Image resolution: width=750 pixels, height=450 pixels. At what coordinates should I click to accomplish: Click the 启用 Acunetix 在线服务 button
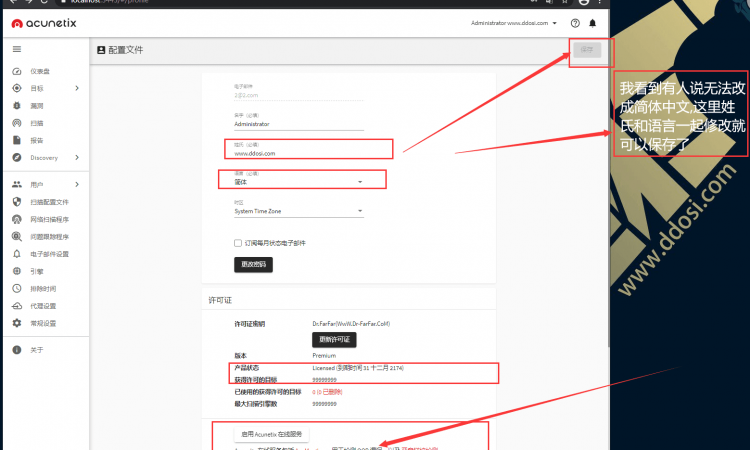pos(271,434)
